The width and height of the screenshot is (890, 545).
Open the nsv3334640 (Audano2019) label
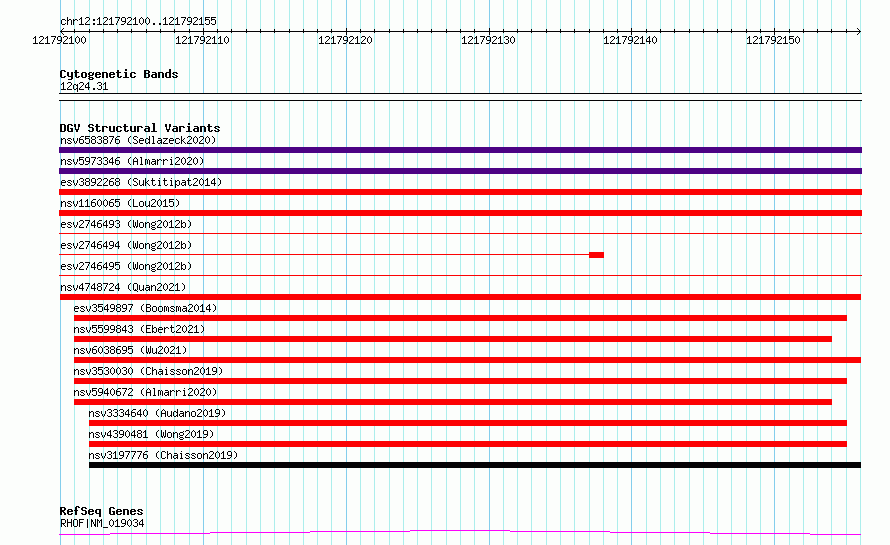157,413
